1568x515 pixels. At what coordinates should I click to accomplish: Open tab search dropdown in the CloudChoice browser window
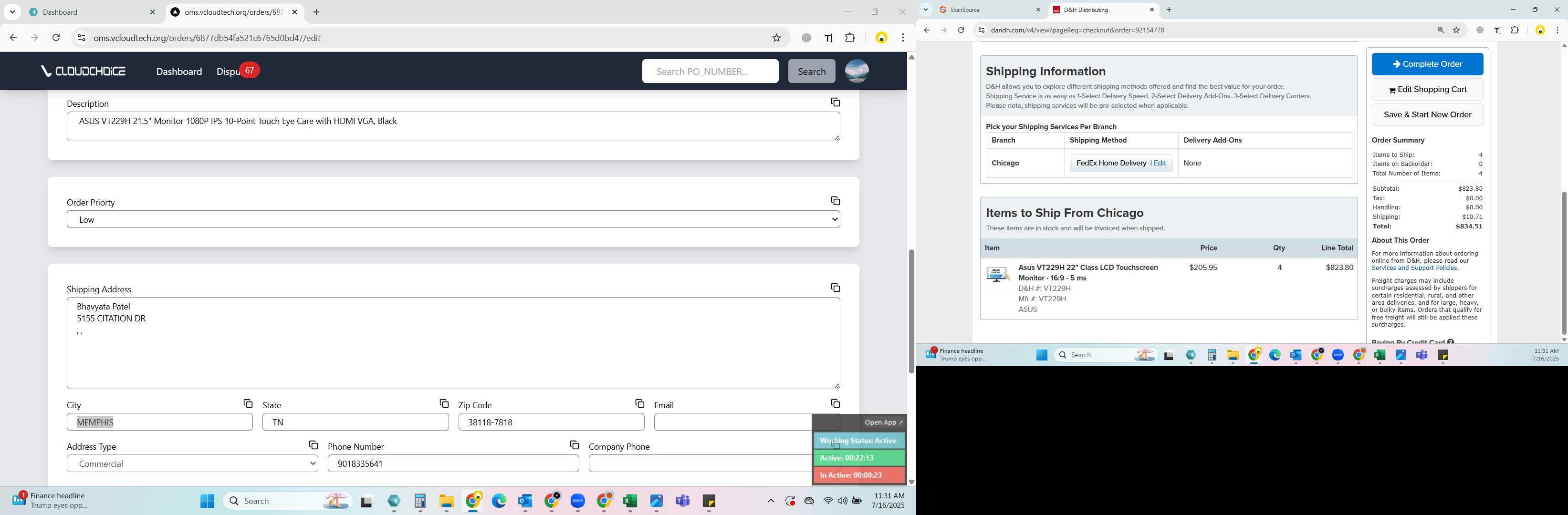click(x=12, y=11)
